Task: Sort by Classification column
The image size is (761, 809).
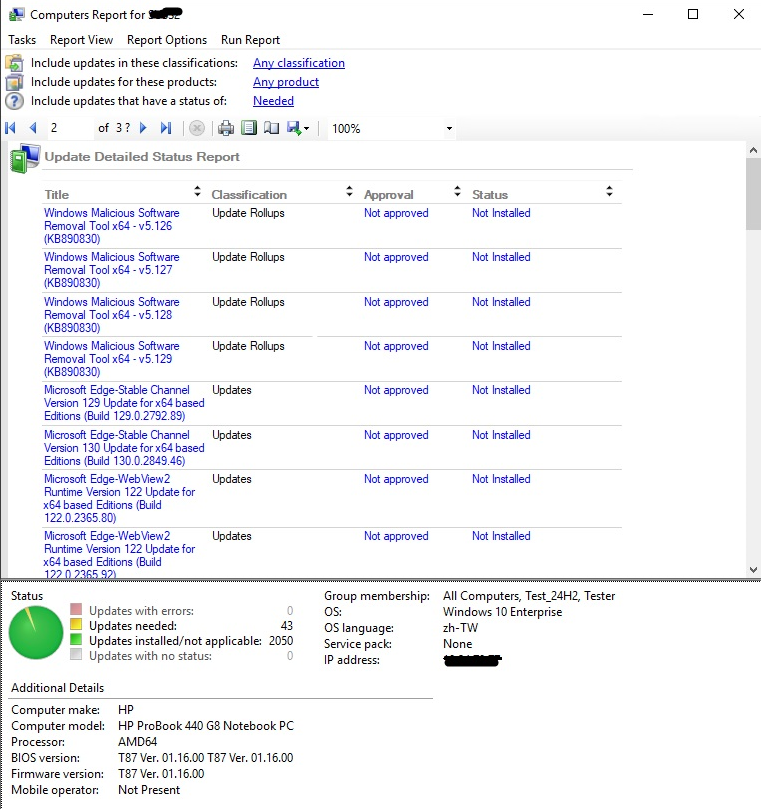Action: 349,192
